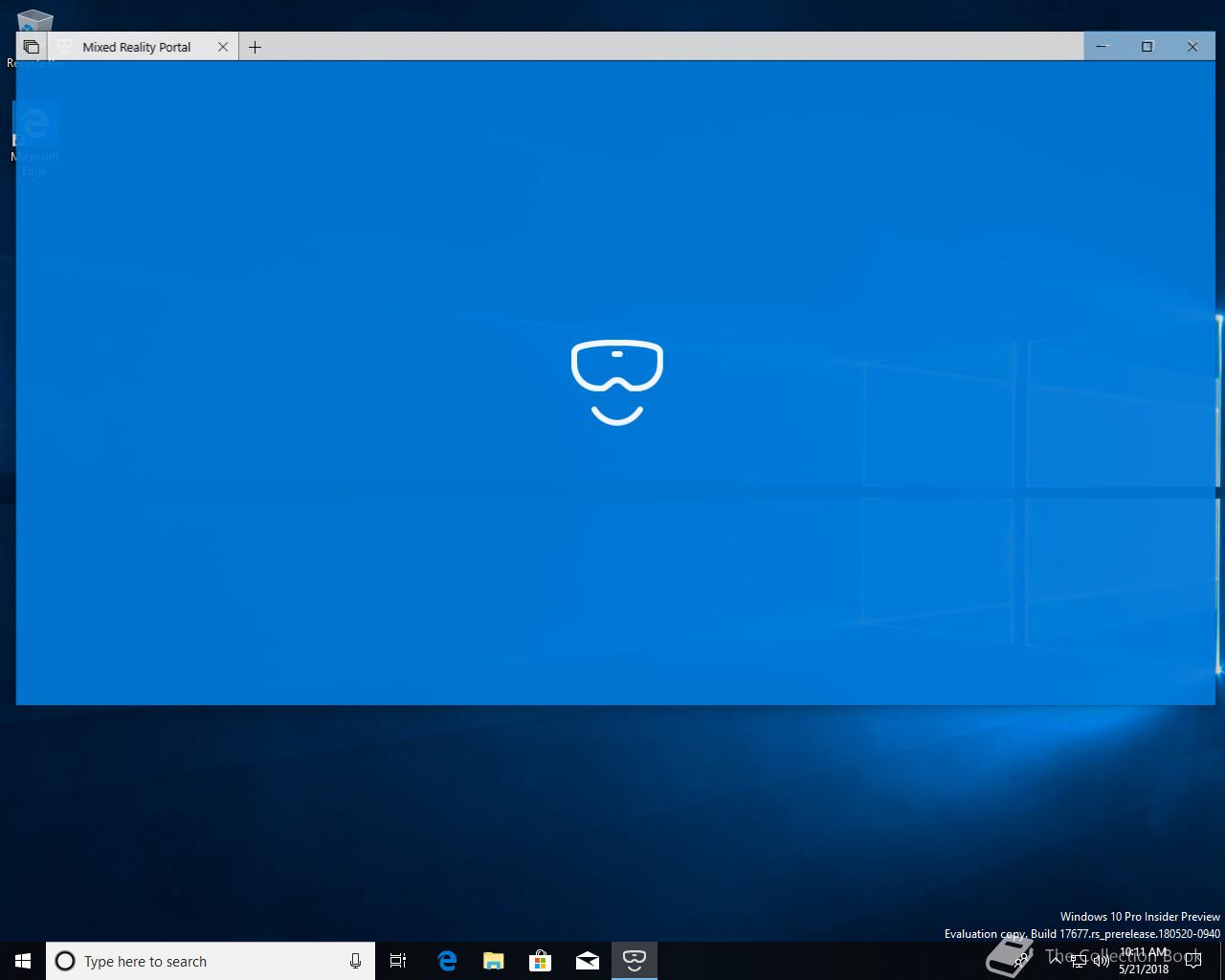Close the Mixed Reality Portal window
This screenshot has width=1225, height=980.
click(x=1192, y=46)
